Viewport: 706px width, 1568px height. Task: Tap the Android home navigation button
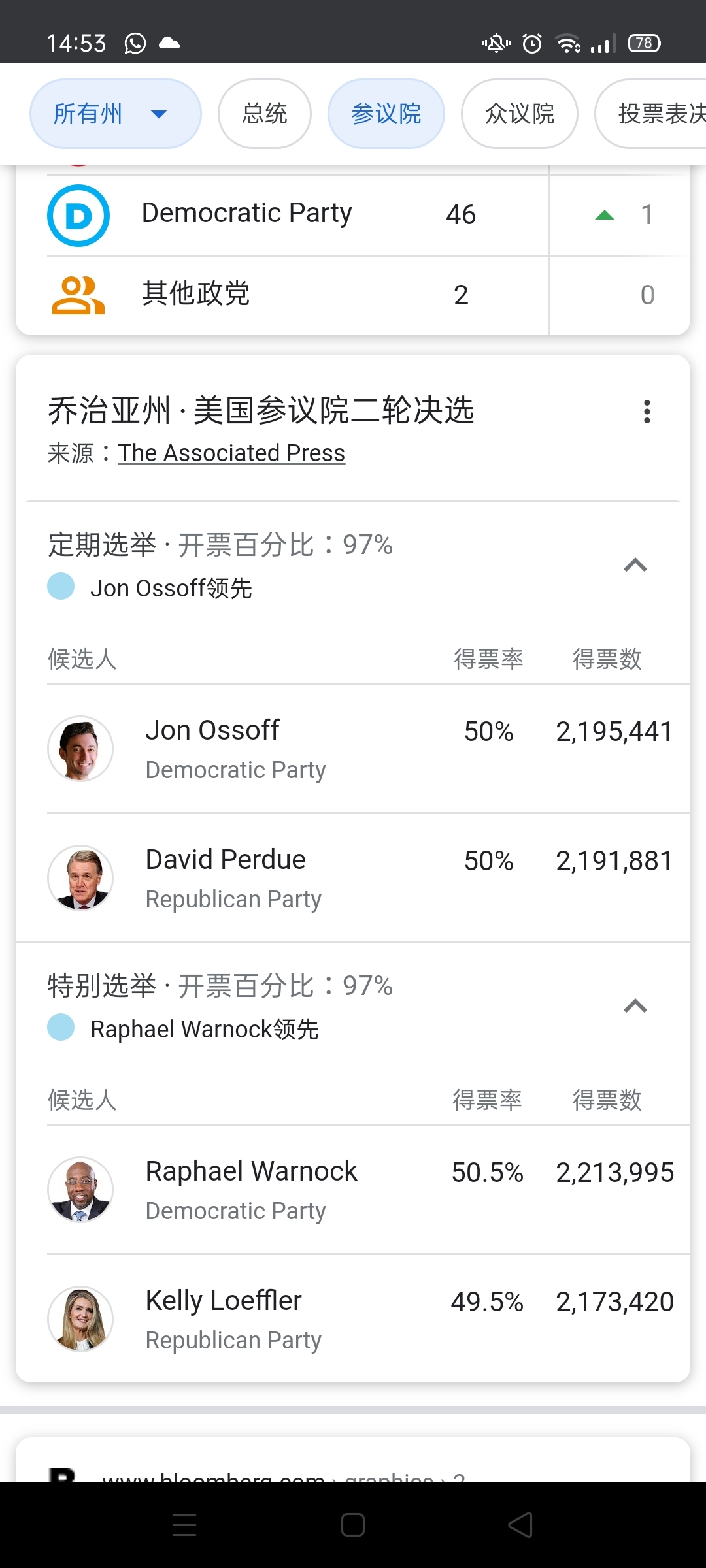(353, 1526)
